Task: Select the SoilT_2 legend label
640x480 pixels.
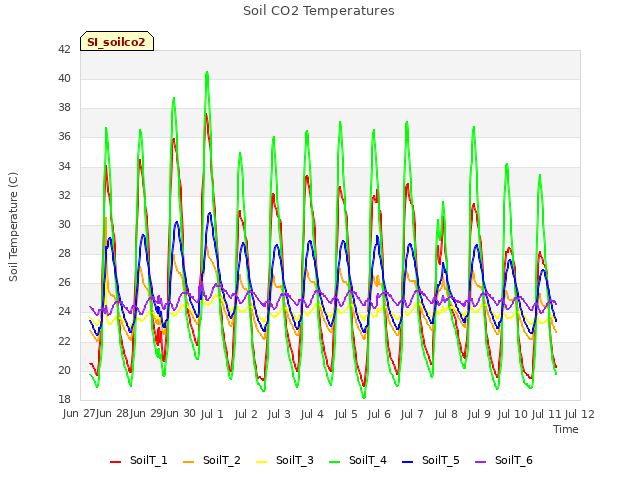Action: coord(222,460)
